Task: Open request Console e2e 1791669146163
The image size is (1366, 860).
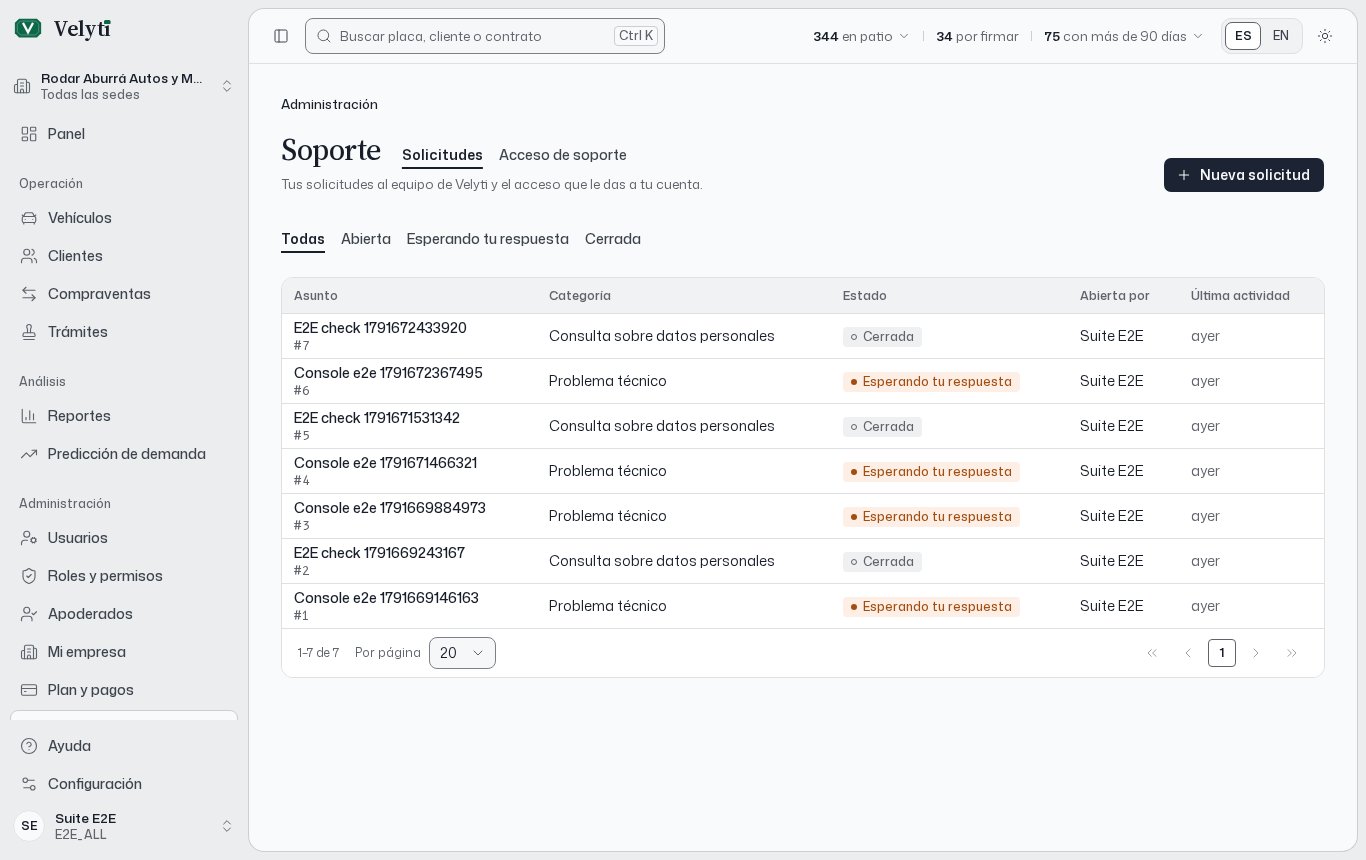Action: click(x=386, y=598)
